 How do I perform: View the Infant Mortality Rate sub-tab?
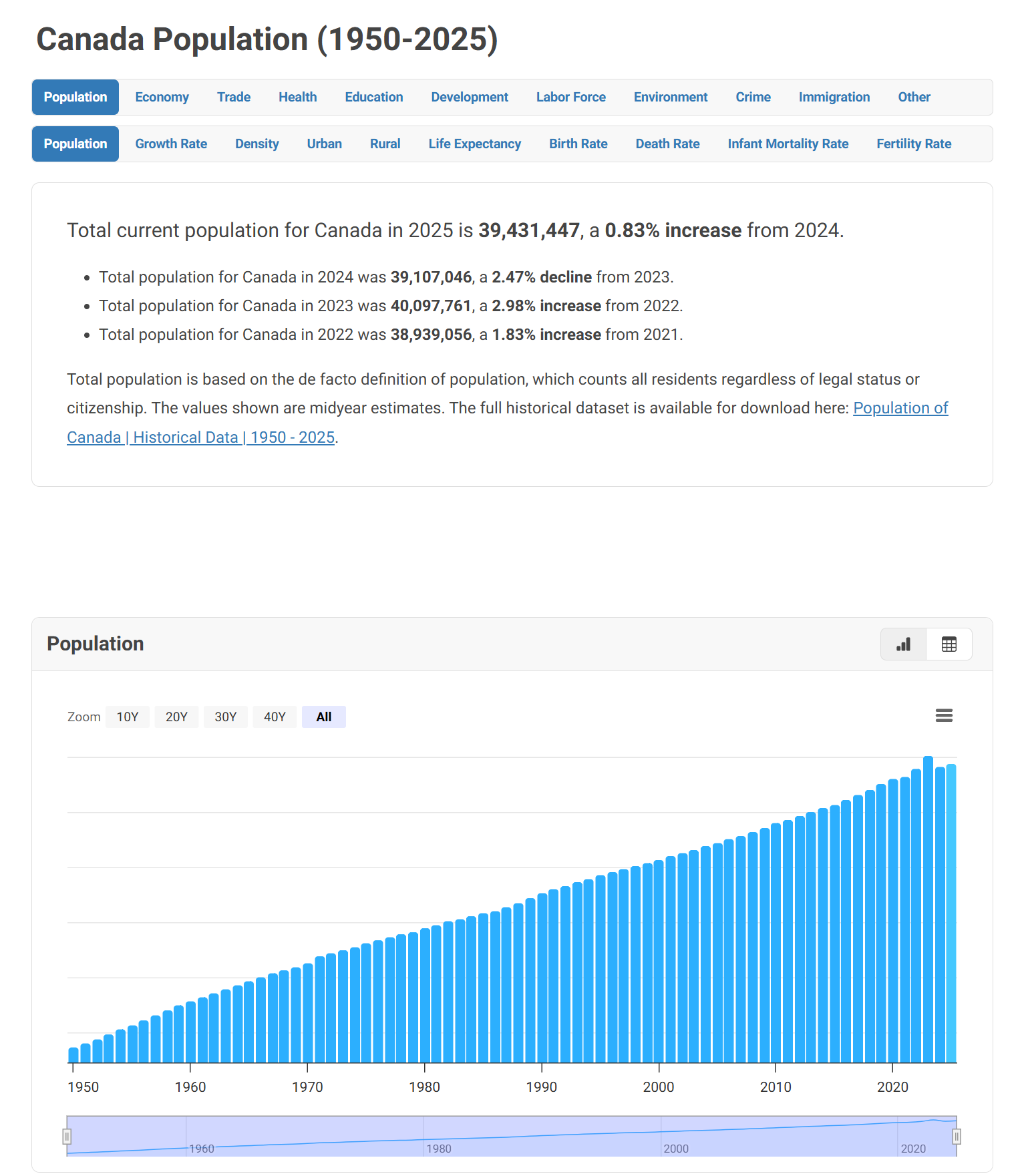tap(788, 144)
